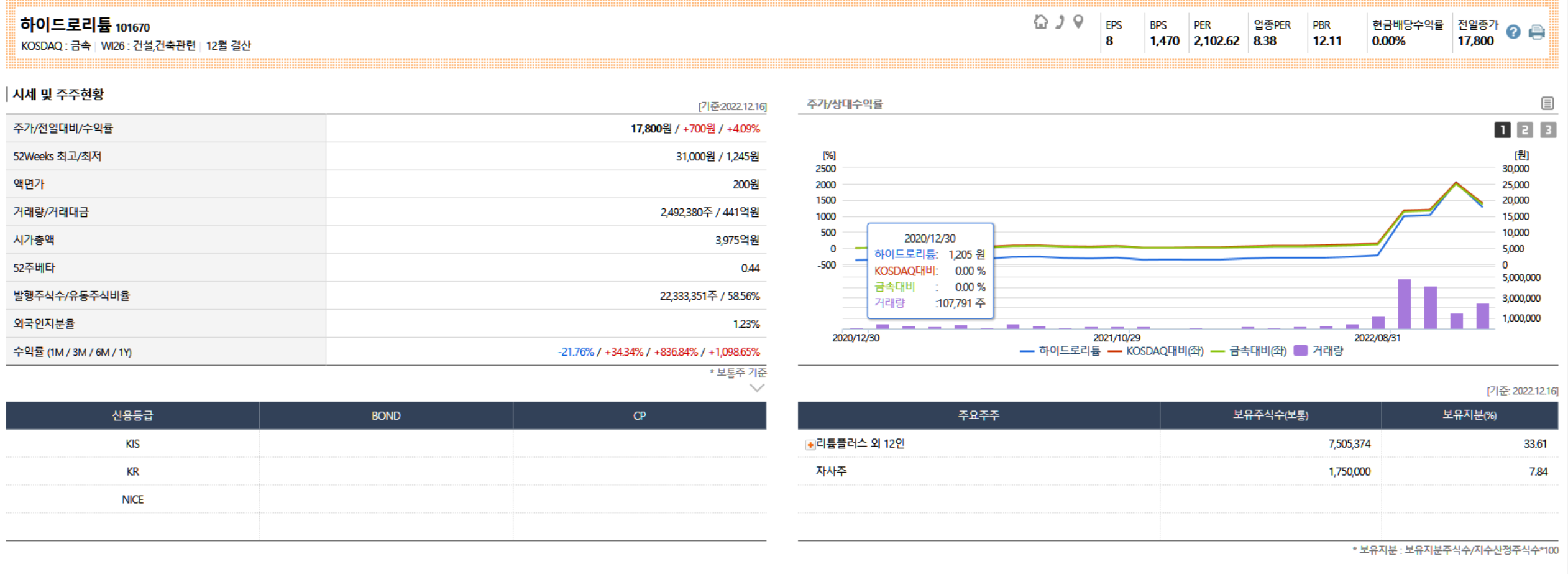The width and height of the screenshot is (1568, 574).
Task: Click the 시가총액 value 3,975억원
Action: pyautogui.click(x=737, y=240)
